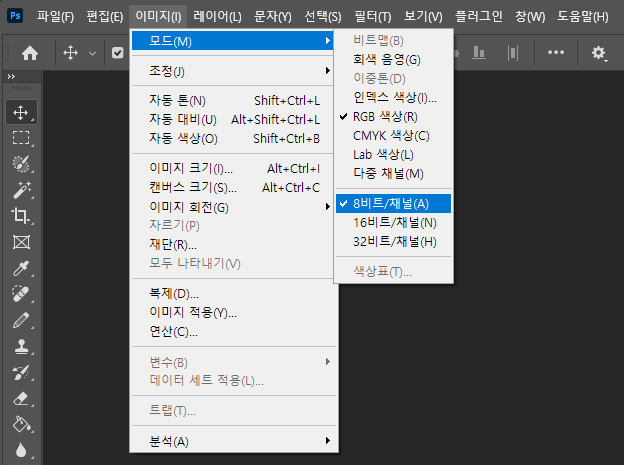Select the Paint Bucket tool
Image resolution: width=624 pixels, height=465 pixels.
point(21,424)
